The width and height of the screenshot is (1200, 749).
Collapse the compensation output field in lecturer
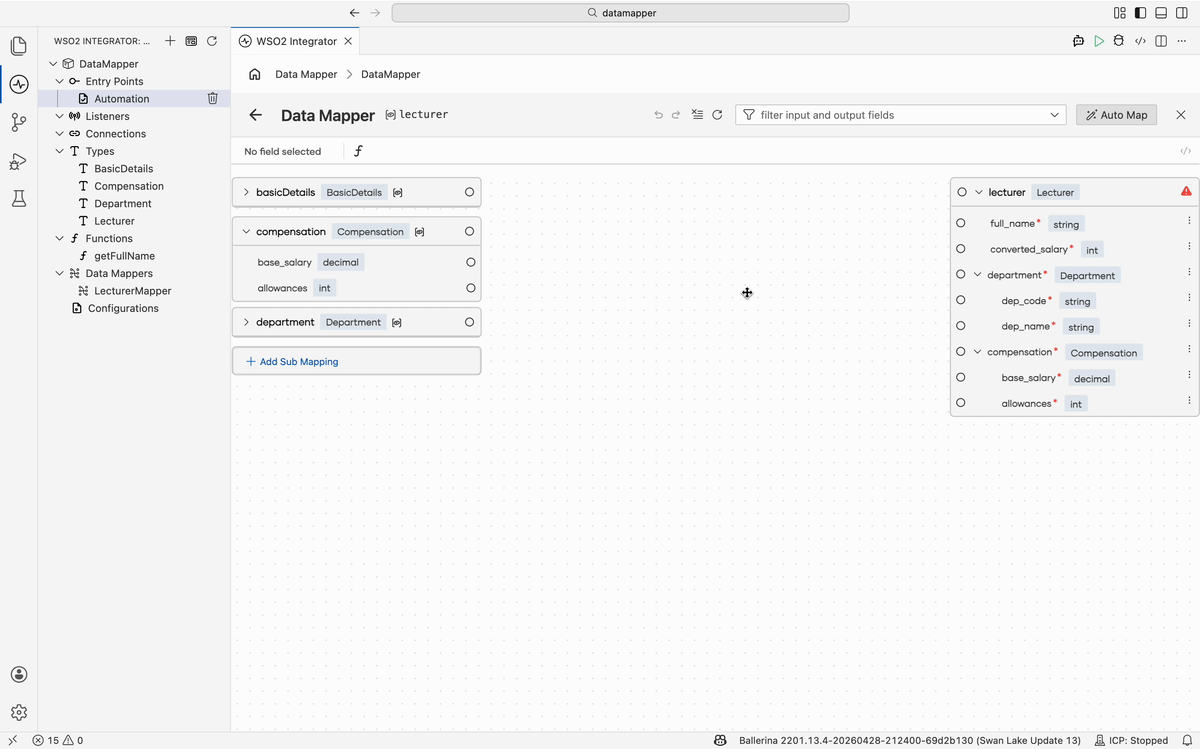[x=978, y=351]
